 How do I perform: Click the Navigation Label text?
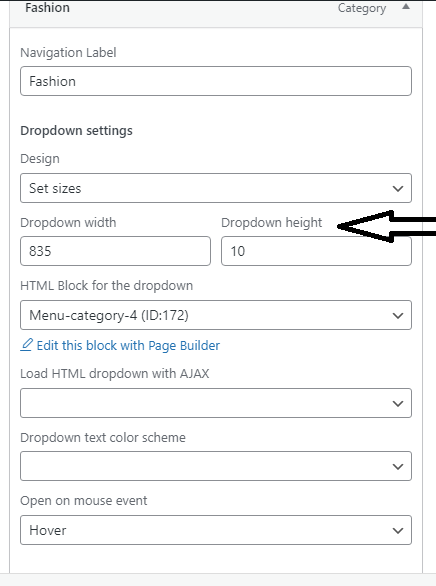68,53
